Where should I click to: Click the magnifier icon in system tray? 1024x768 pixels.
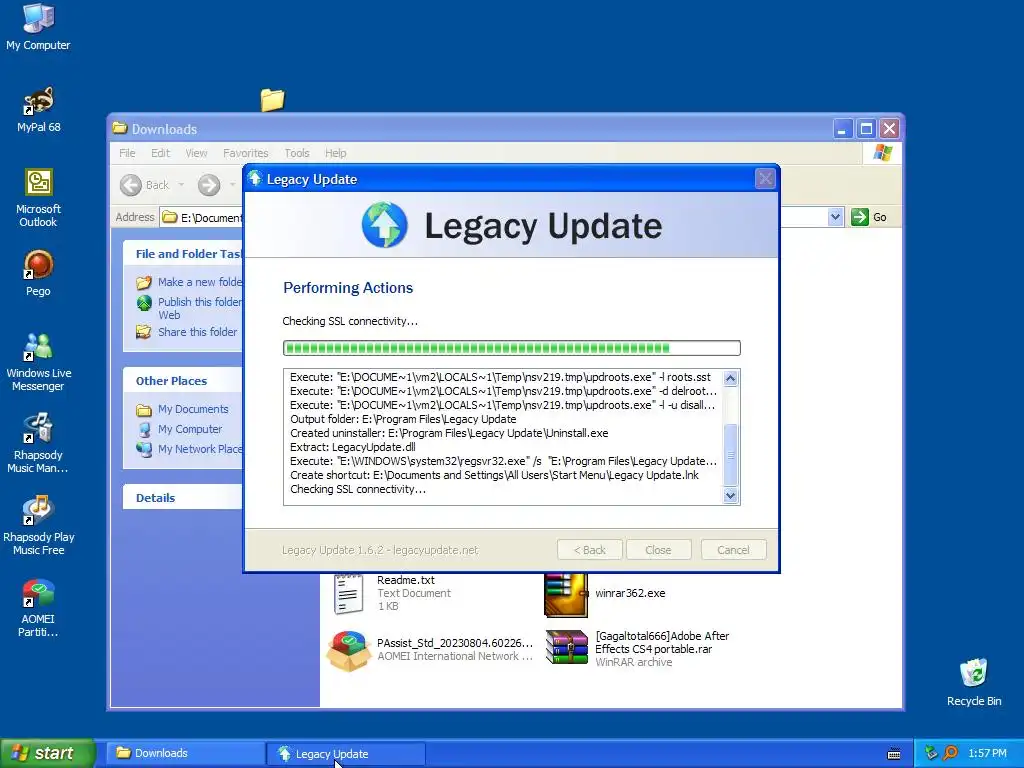point(950,753)
